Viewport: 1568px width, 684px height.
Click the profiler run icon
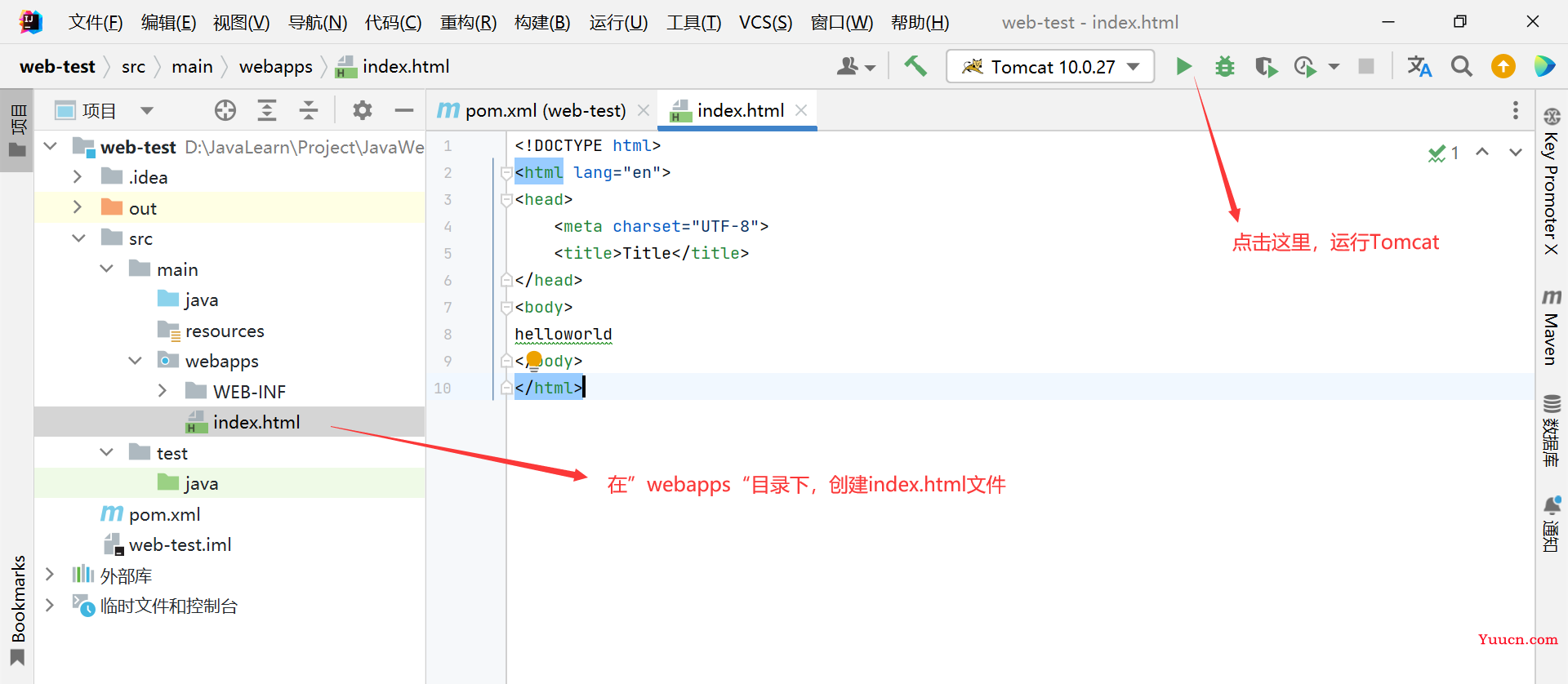pos(1306,66)
